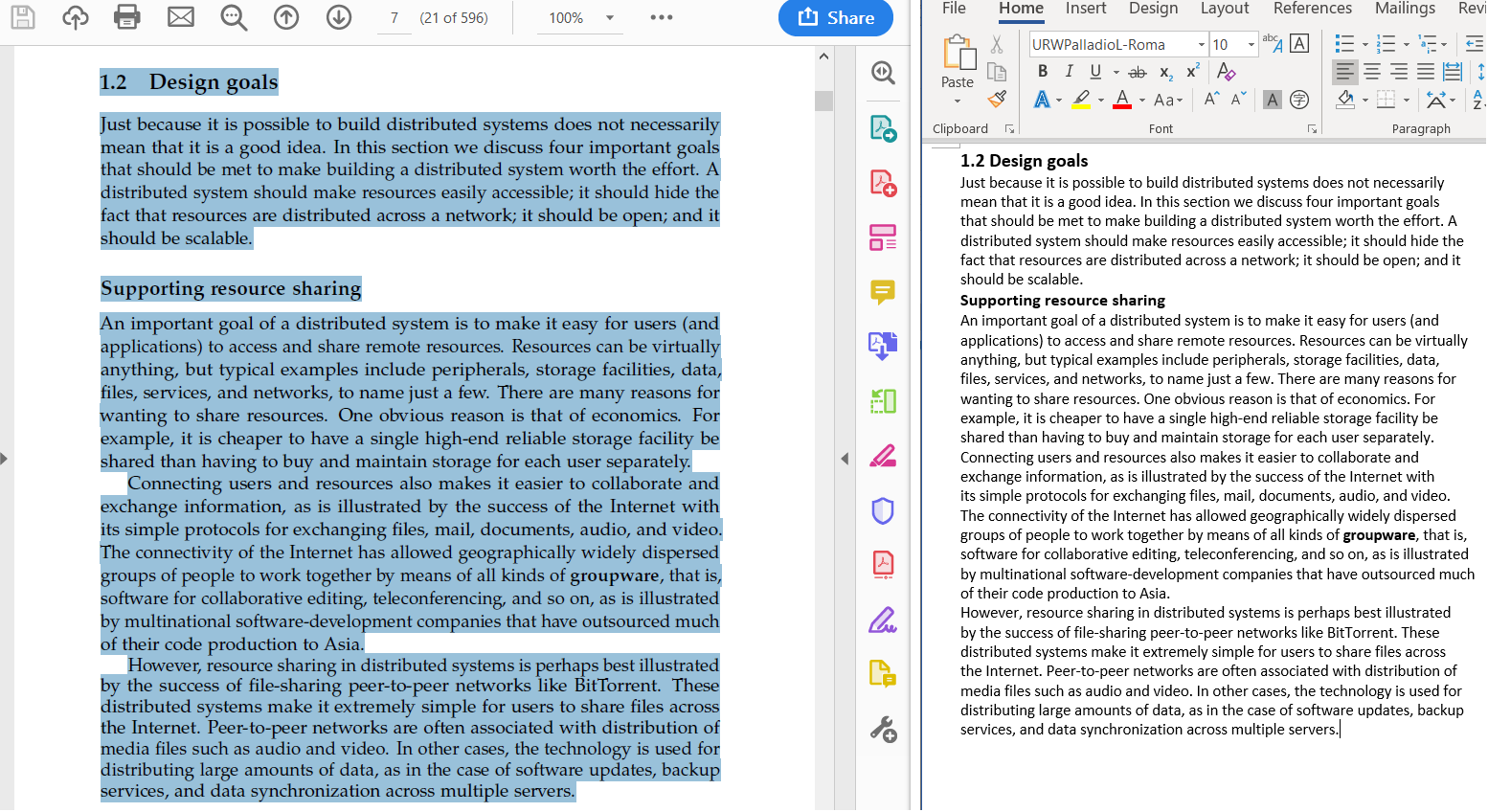The width and height of the screenshot is (1488, 812).
Task: Click the PDF page number field
Action: pos(395,18)
